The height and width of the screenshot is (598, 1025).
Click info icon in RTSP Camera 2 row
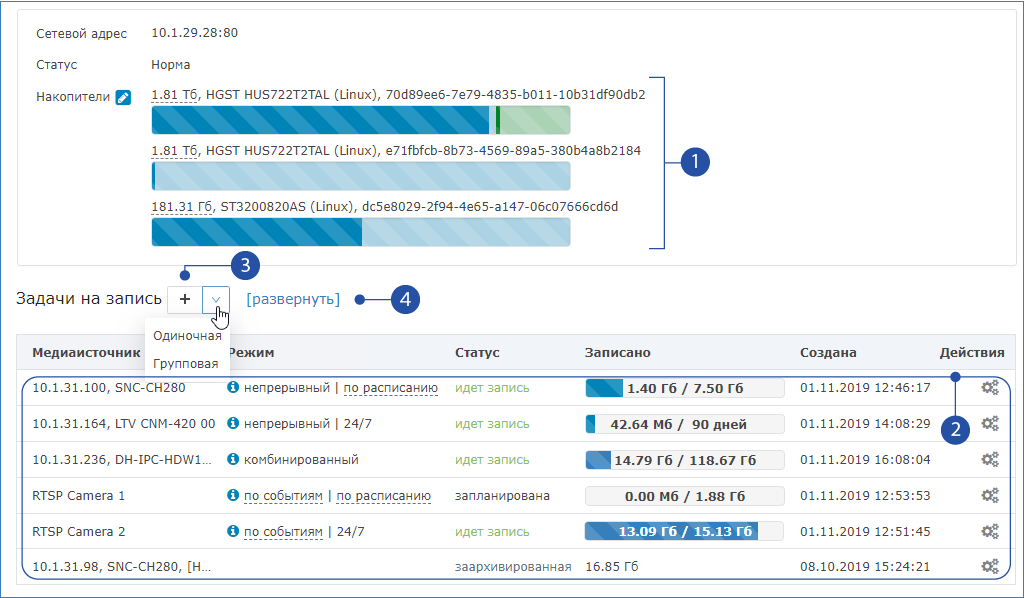click(234, 531)
